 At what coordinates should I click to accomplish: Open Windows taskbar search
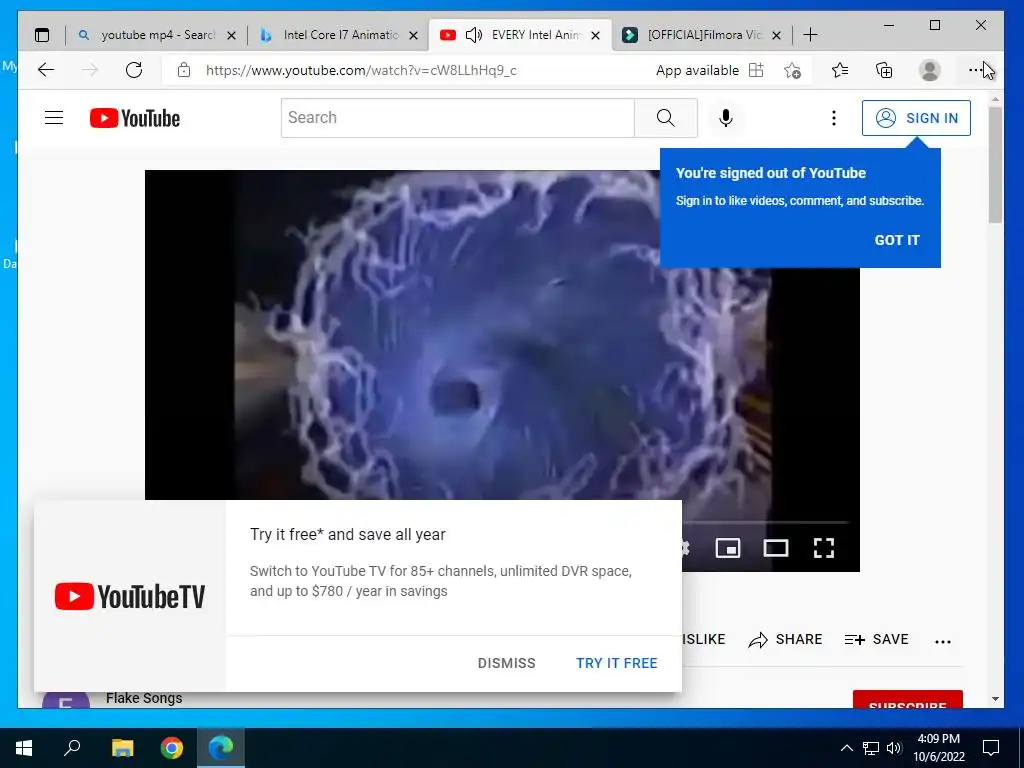pyautogui.click(x=72, y=748)
